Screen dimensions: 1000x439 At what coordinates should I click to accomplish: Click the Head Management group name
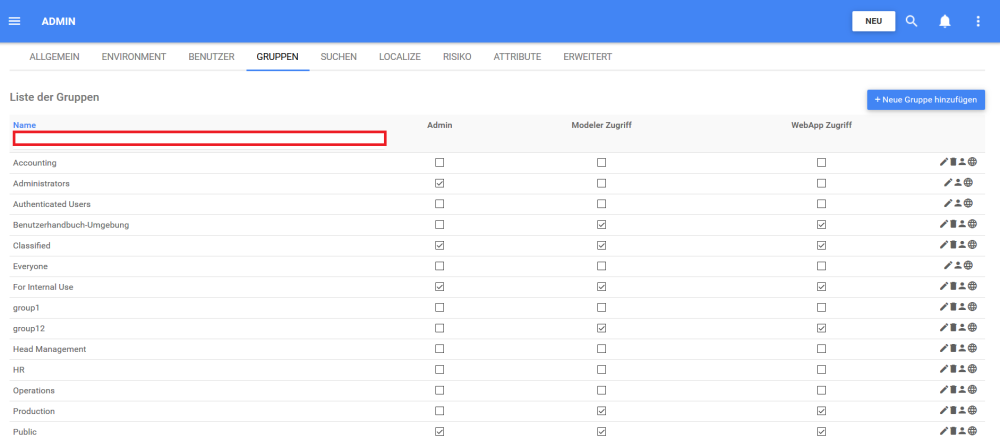(50, 348)
